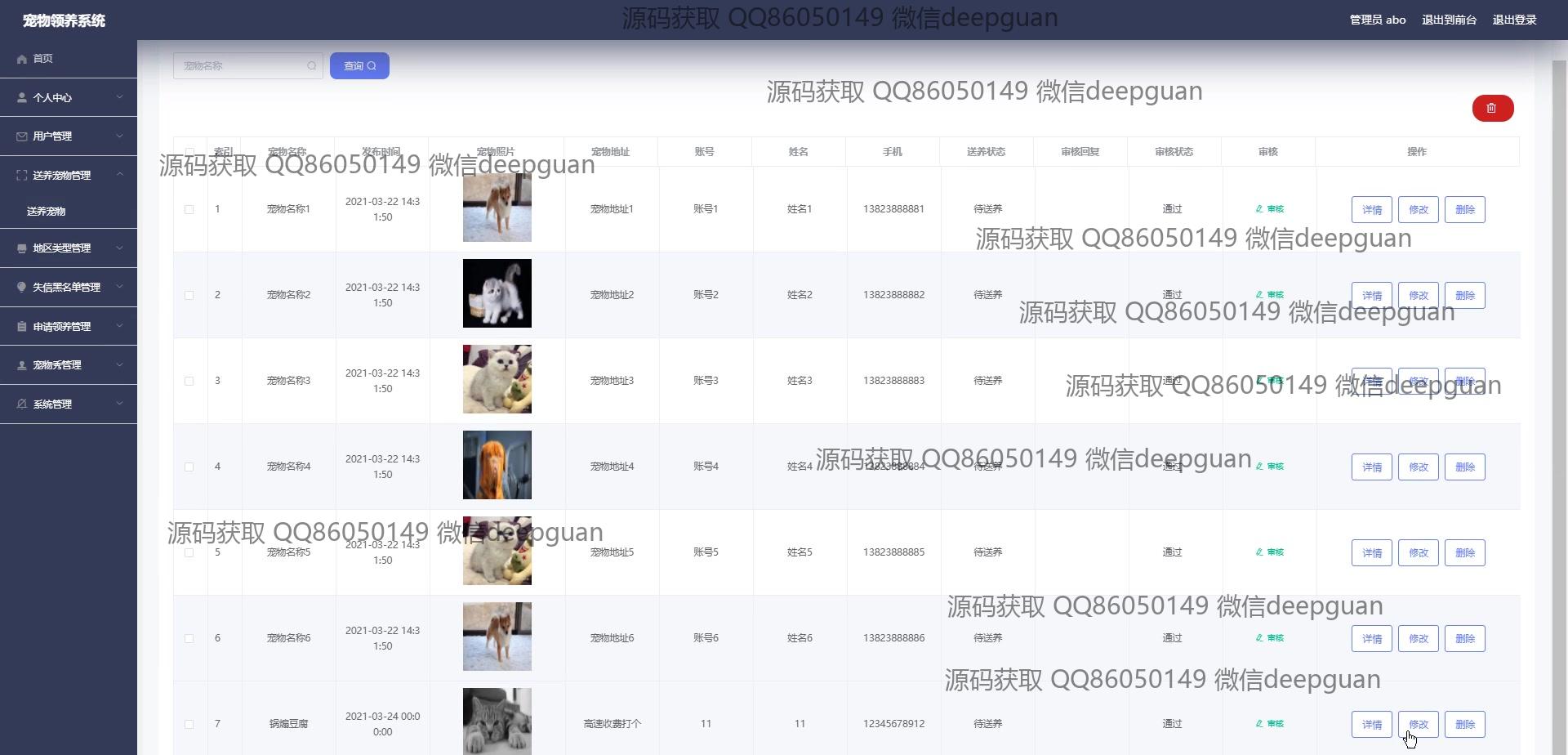Click 修改 button for 锅煸豆腐 row
This screenshot has width=1568, height=755.
click(1419, 725)
